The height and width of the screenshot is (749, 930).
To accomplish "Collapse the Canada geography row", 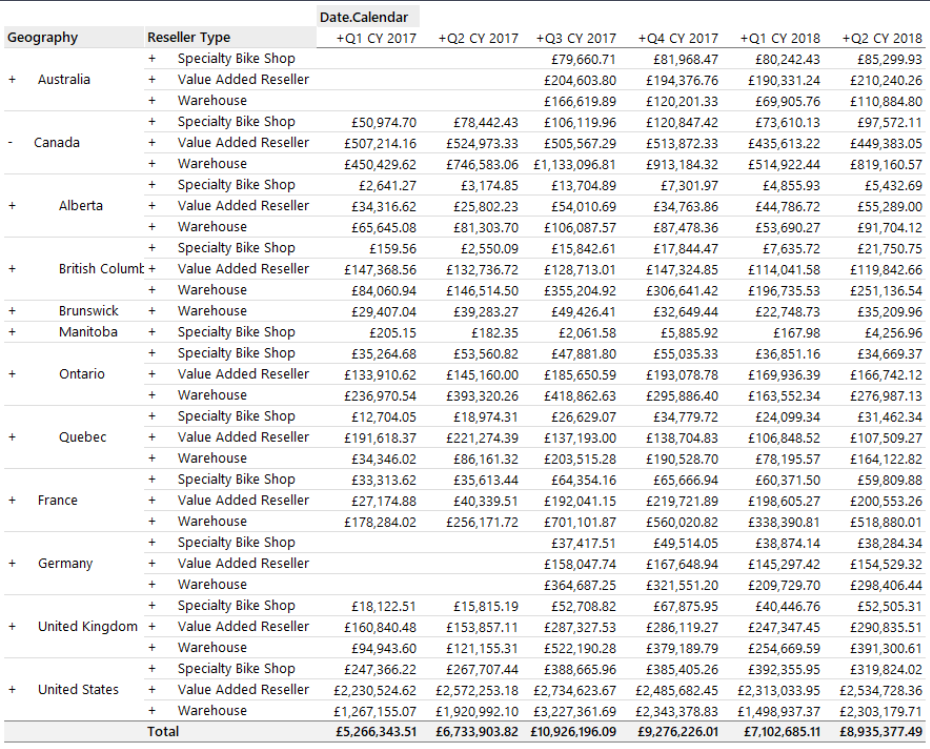I will coord(10,142).
